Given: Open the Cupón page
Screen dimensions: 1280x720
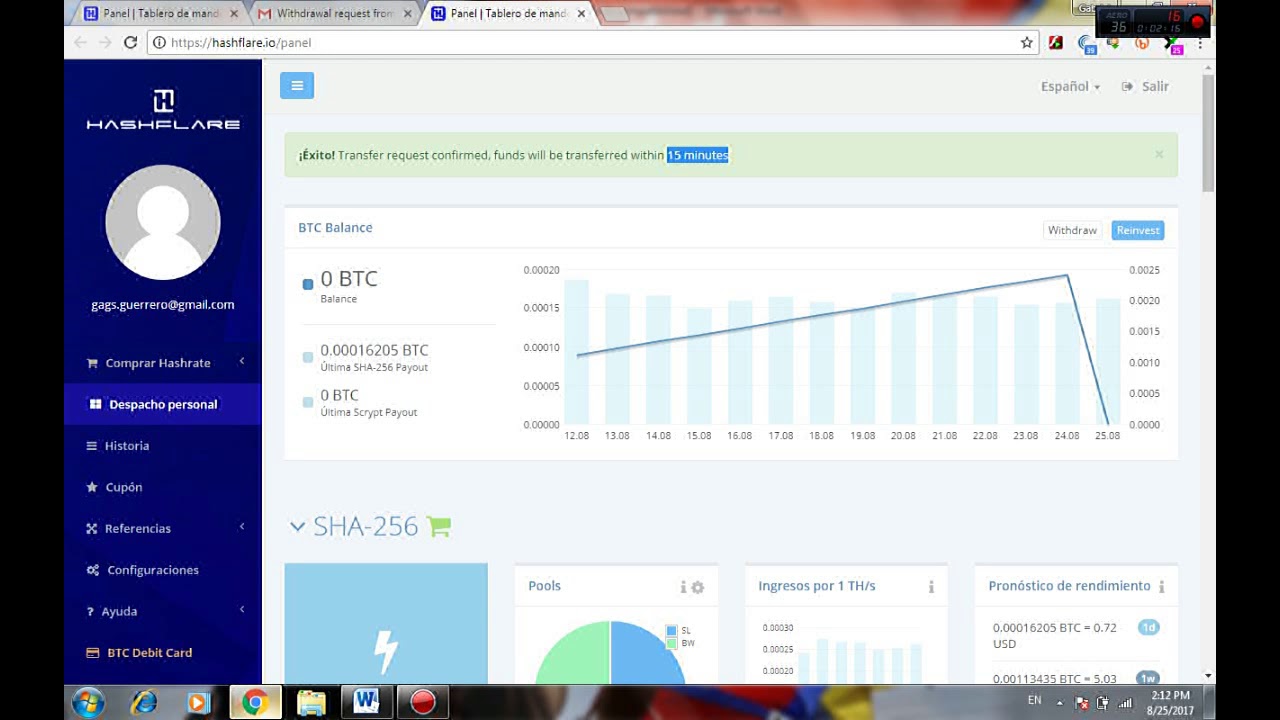Looking at the screenshot, I should point(124,487).
